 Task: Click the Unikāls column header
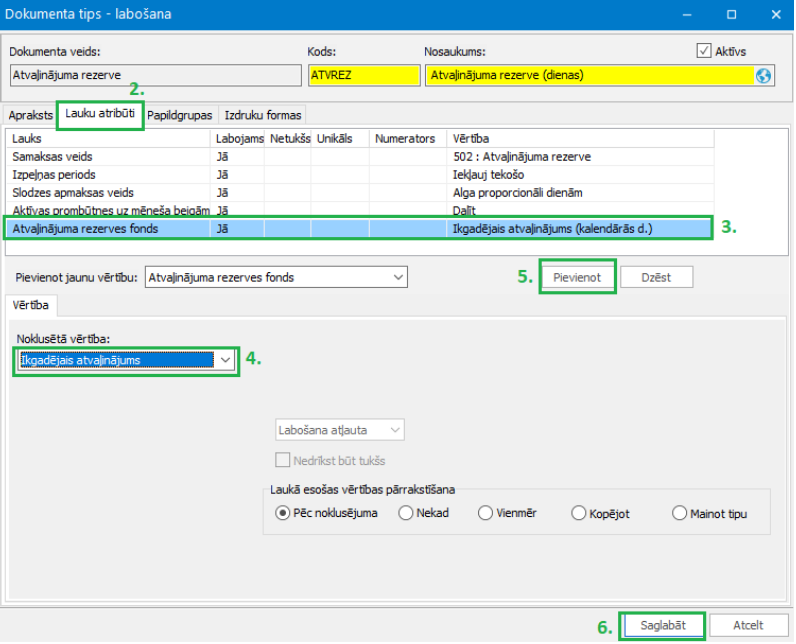coord(340,139)
